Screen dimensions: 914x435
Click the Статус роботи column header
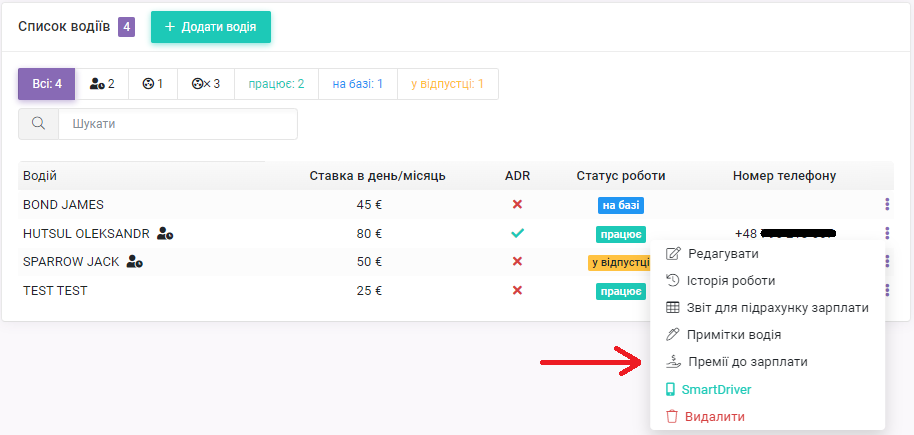coord(621,176)
